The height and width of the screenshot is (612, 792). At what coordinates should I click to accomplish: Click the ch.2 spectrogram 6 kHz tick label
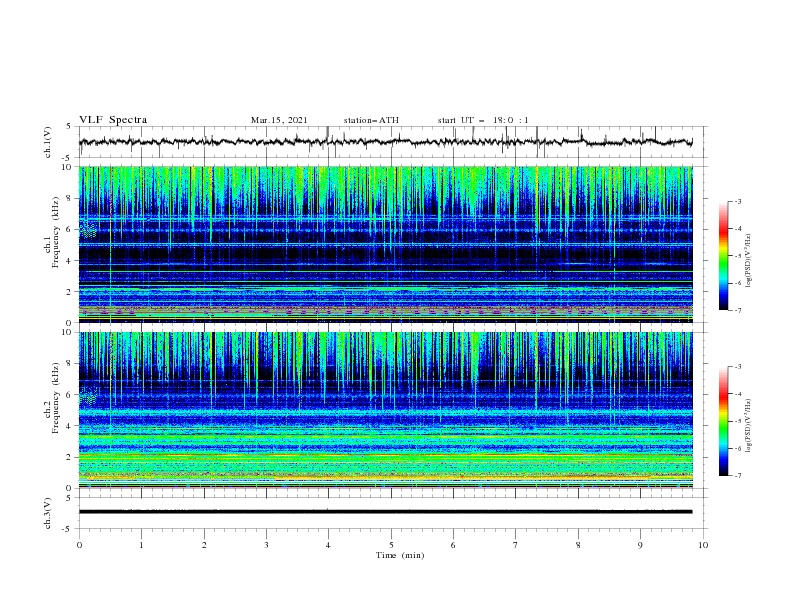(x=69, y=394)
